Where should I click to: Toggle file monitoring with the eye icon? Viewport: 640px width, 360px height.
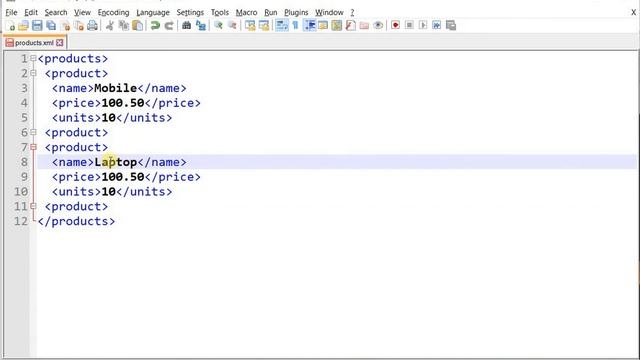tap(378, 26)
